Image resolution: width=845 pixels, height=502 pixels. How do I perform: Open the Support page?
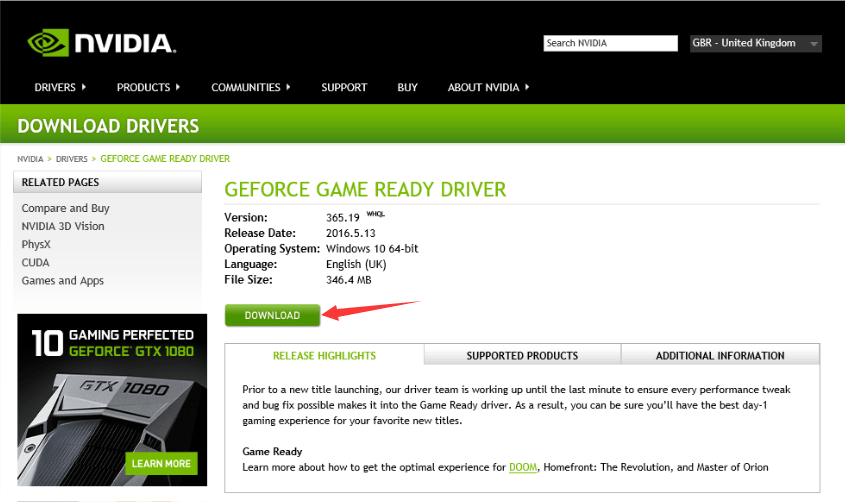[344, 88]
